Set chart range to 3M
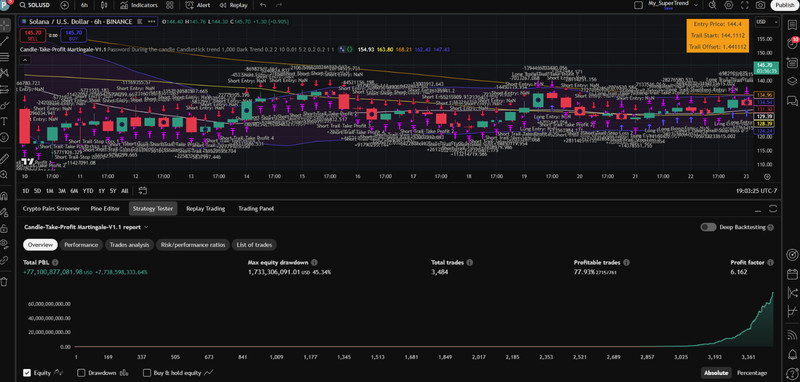The width and height of the screenshot is (800, 382). click(62, 191)
